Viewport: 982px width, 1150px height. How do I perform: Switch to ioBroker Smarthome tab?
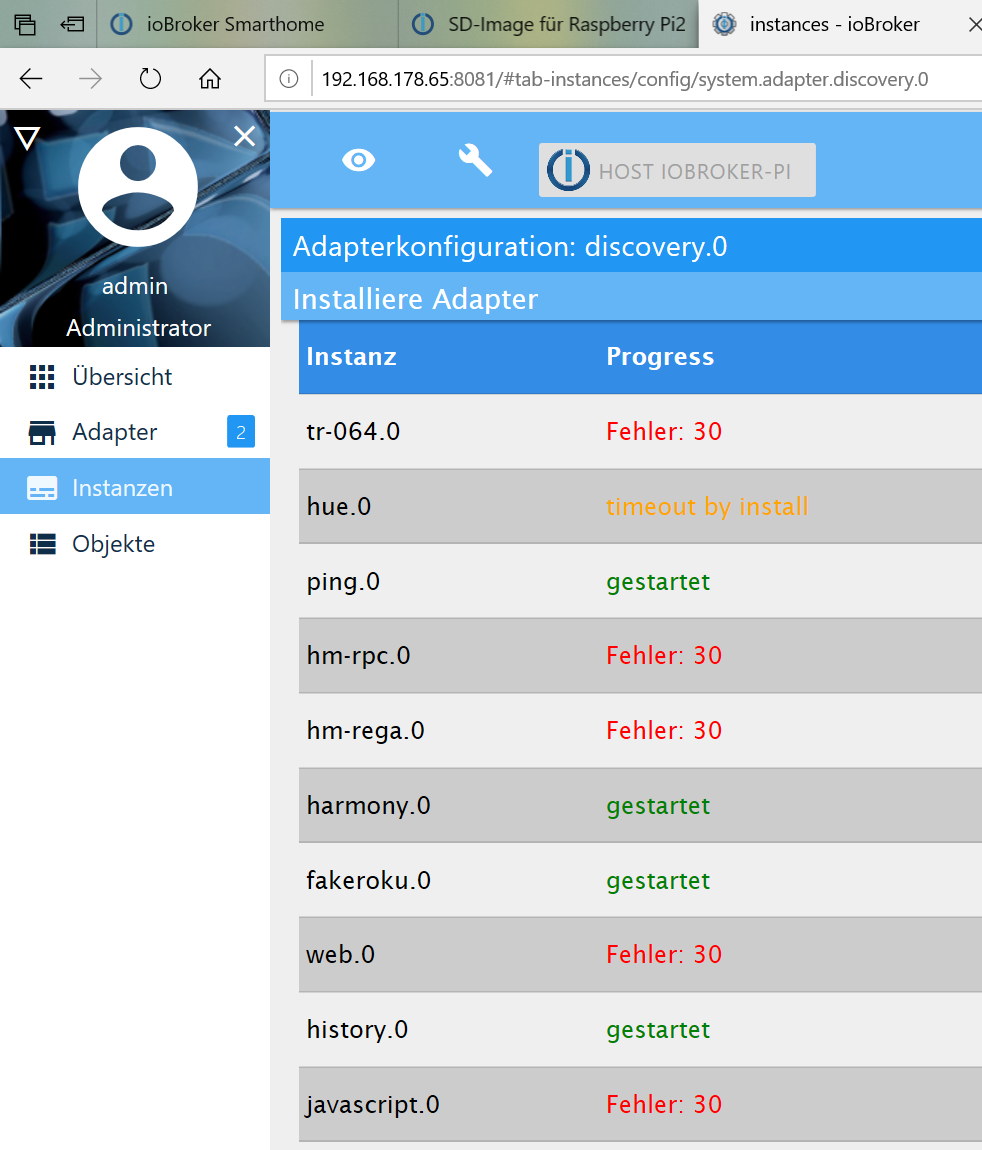tap(247, 24)
